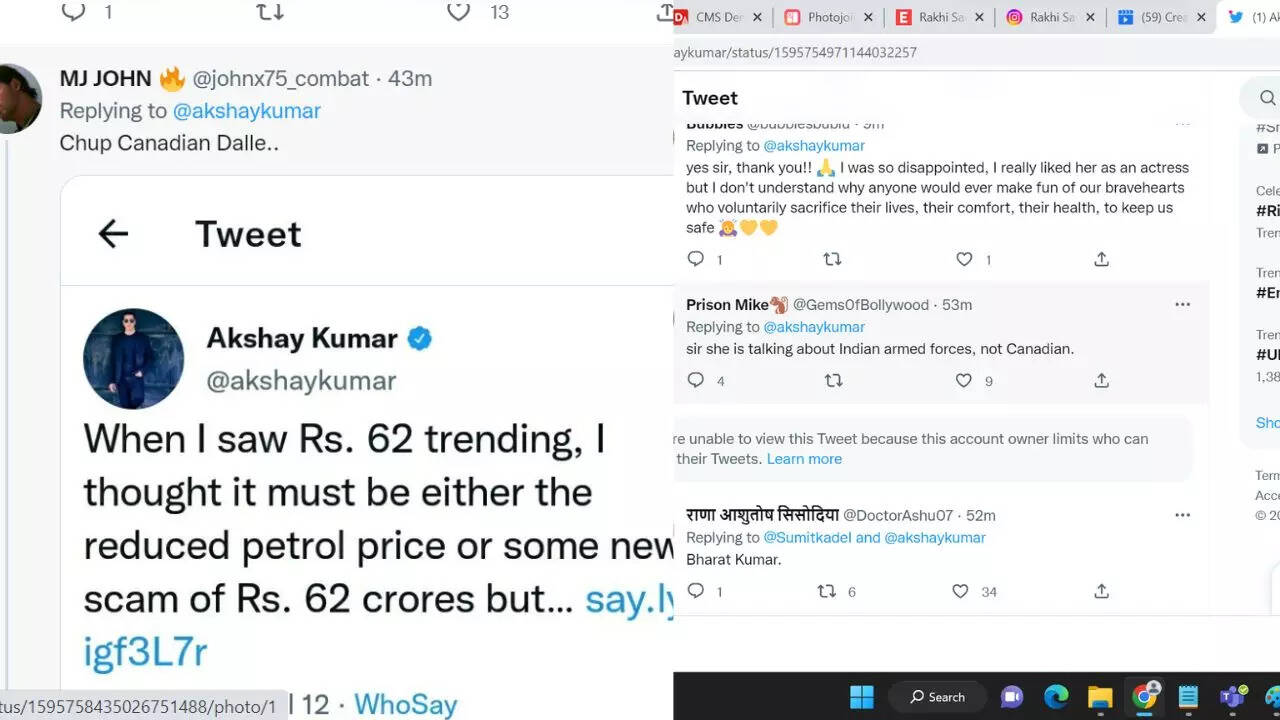Like the Bubbles reply with heart icon
1280x720 pixels.
964,260
